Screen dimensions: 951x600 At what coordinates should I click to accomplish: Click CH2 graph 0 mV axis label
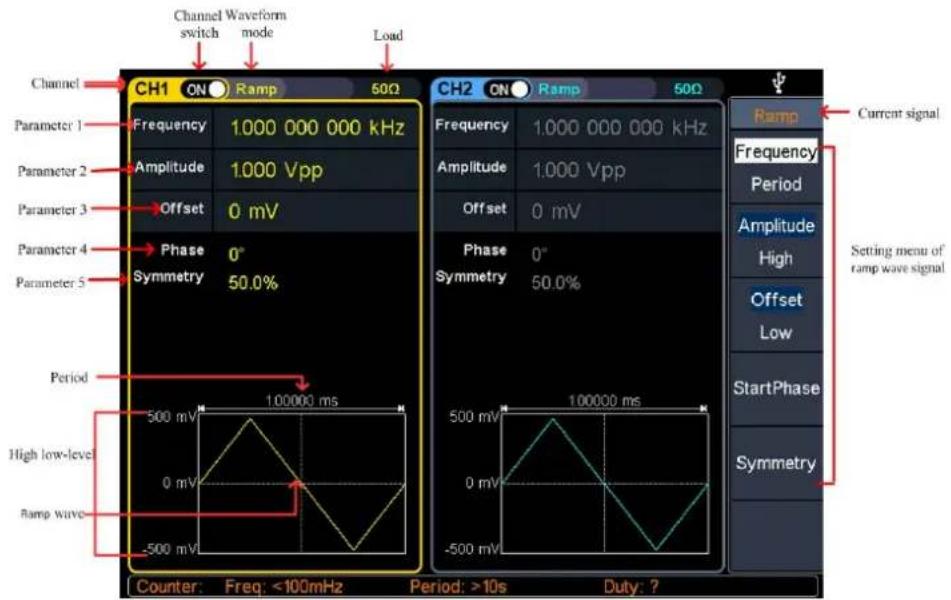(482, 483)
